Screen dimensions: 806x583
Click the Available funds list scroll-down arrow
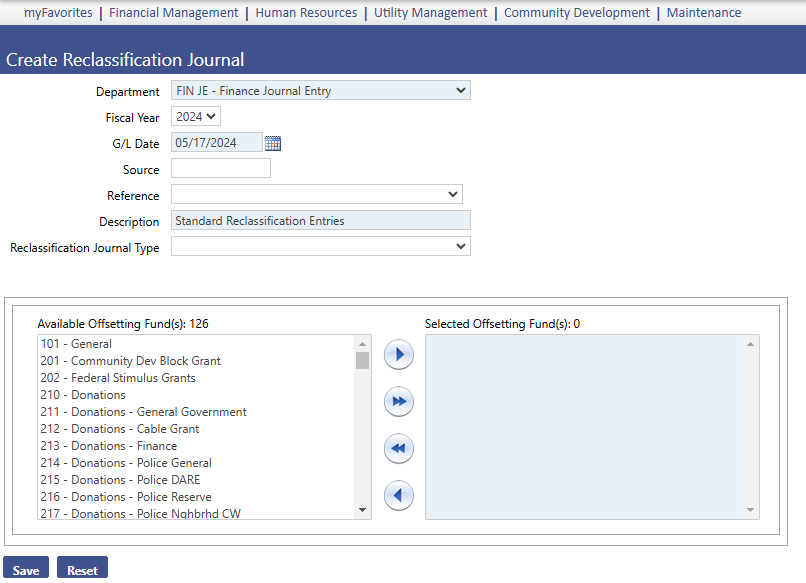point(362,510)
